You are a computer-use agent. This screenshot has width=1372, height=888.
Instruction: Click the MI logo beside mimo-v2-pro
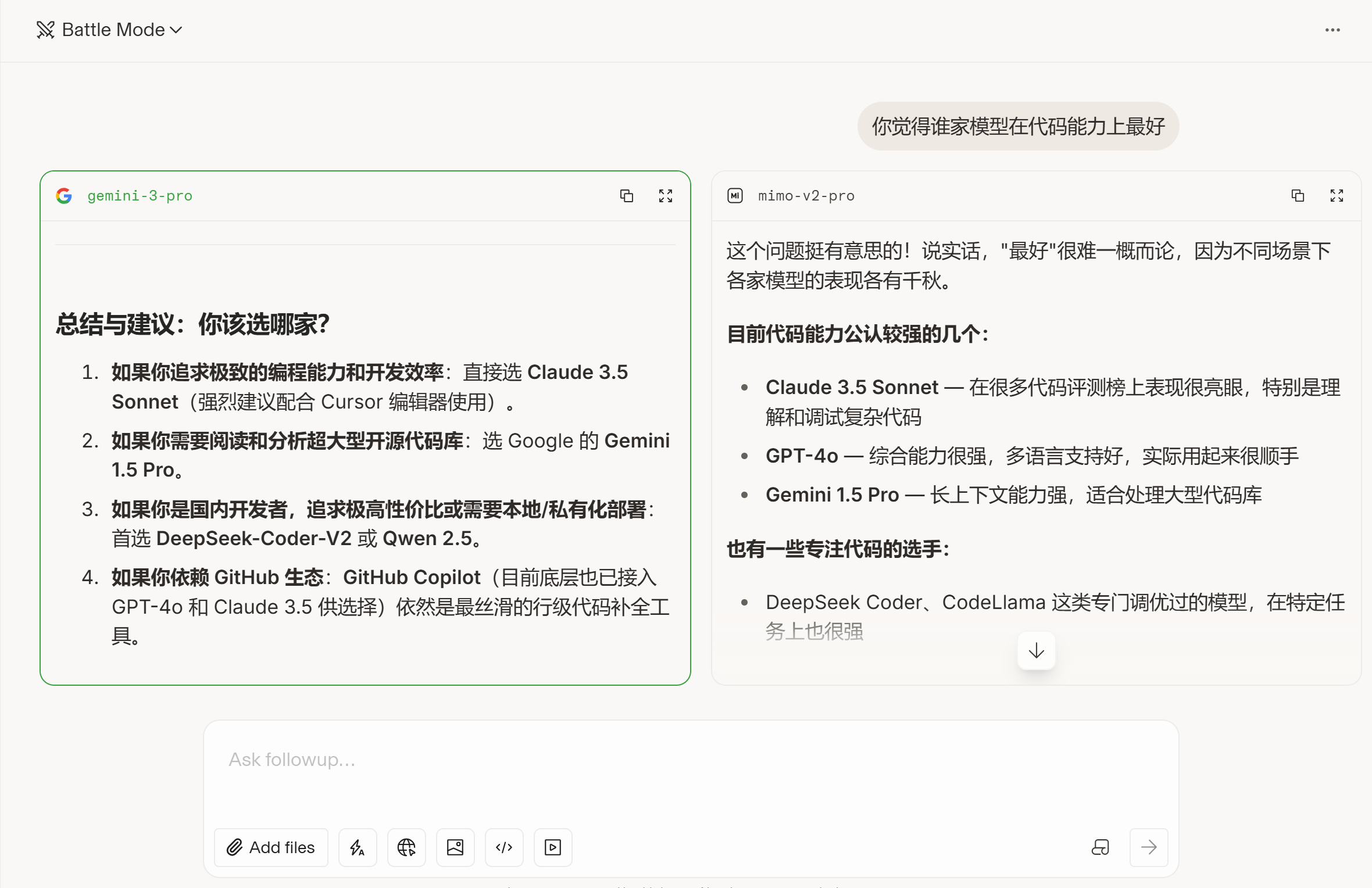click(x=735, y=196)
